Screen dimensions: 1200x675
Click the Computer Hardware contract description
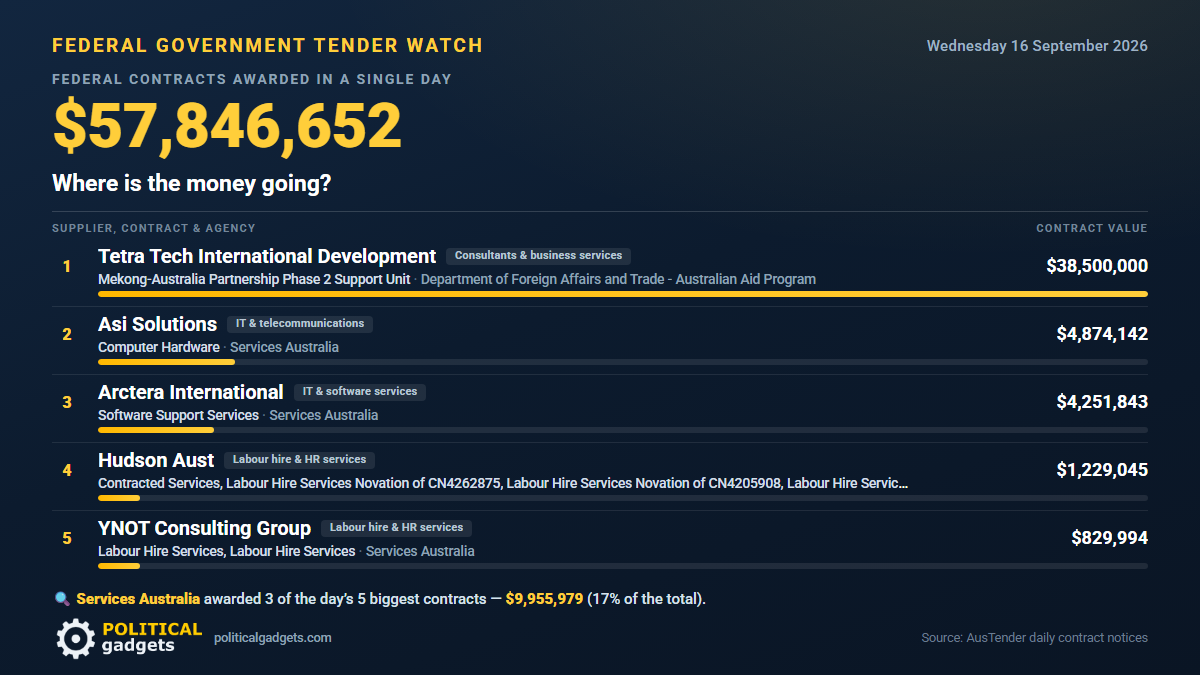click(x=159, y=348)
